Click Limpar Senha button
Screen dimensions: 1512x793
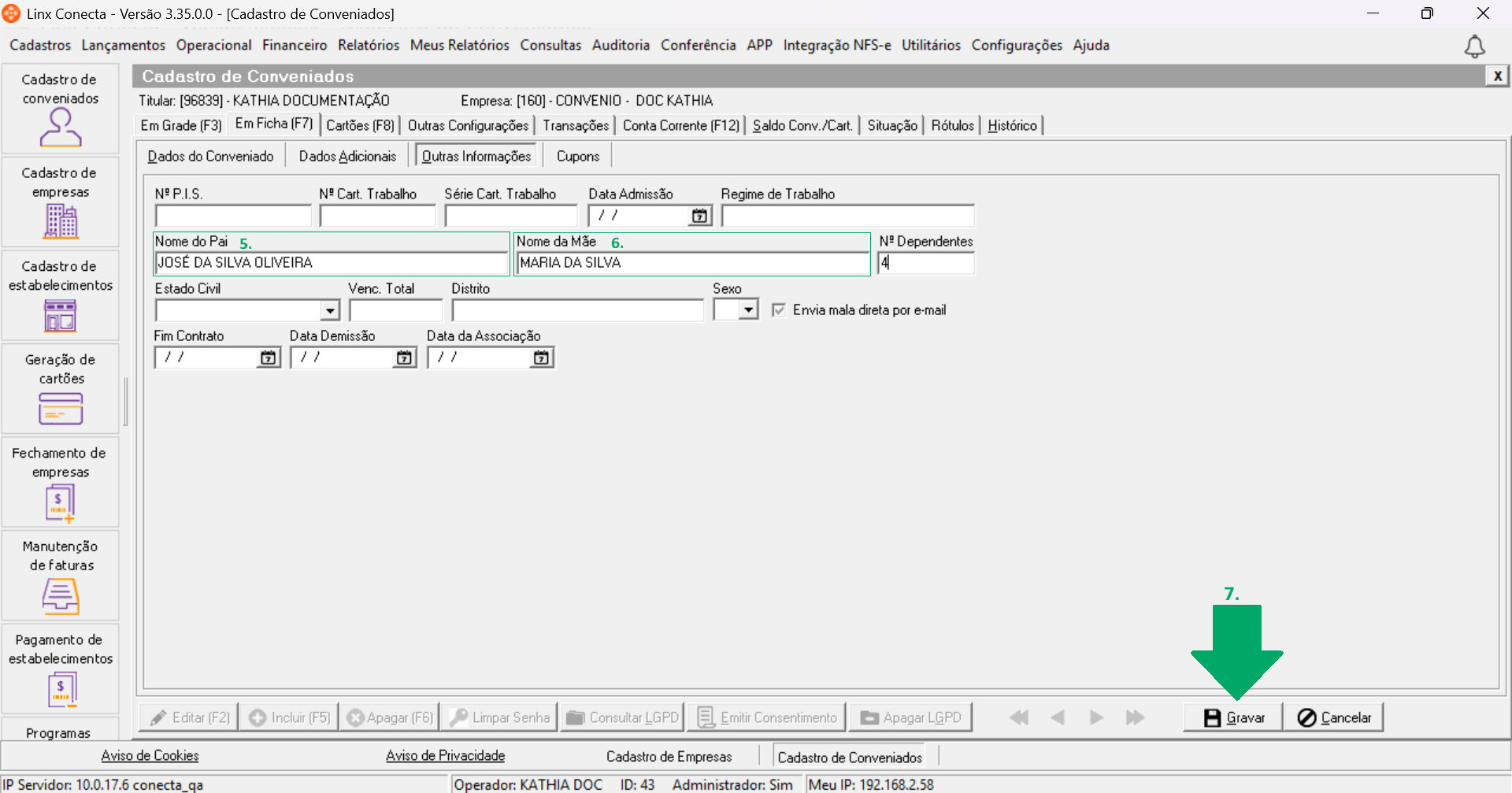(x=499, y=717)
